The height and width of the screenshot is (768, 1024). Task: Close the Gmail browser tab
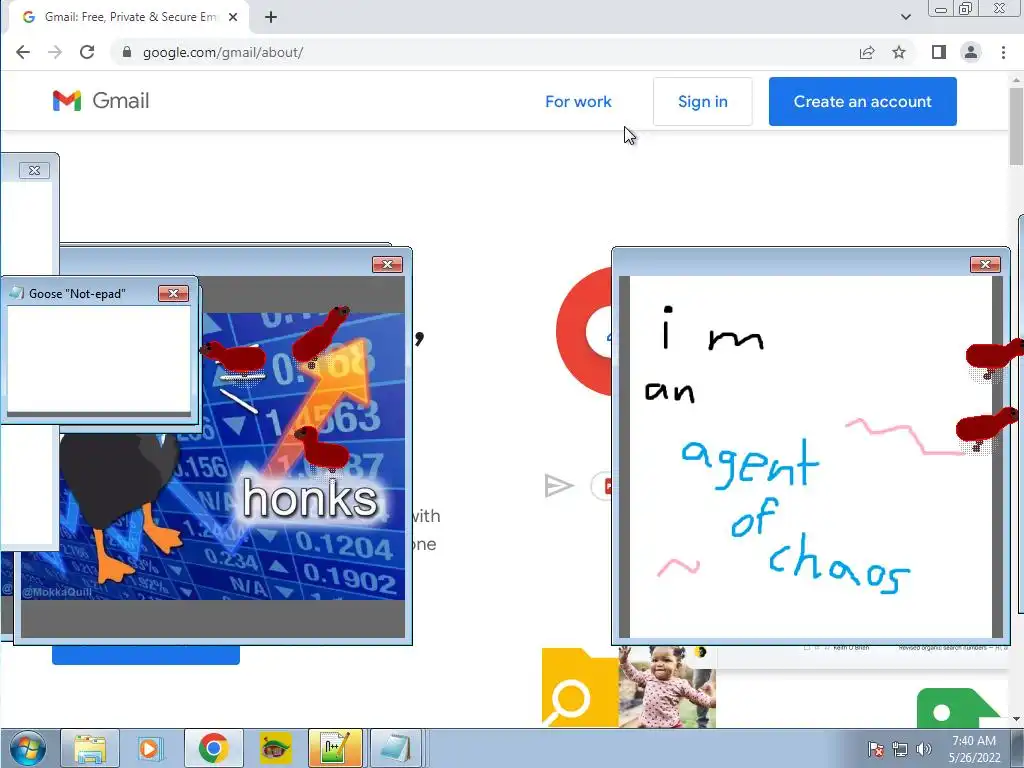232,18
